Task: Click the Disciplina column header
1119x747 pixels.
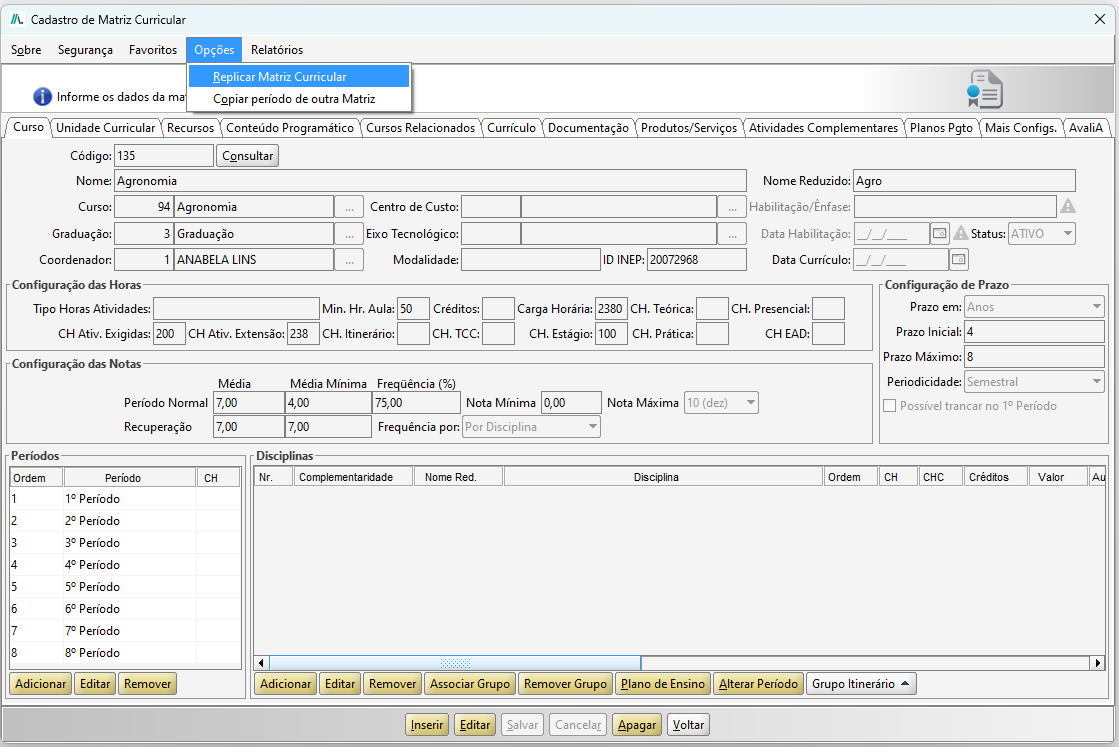Action: (663, 477)
